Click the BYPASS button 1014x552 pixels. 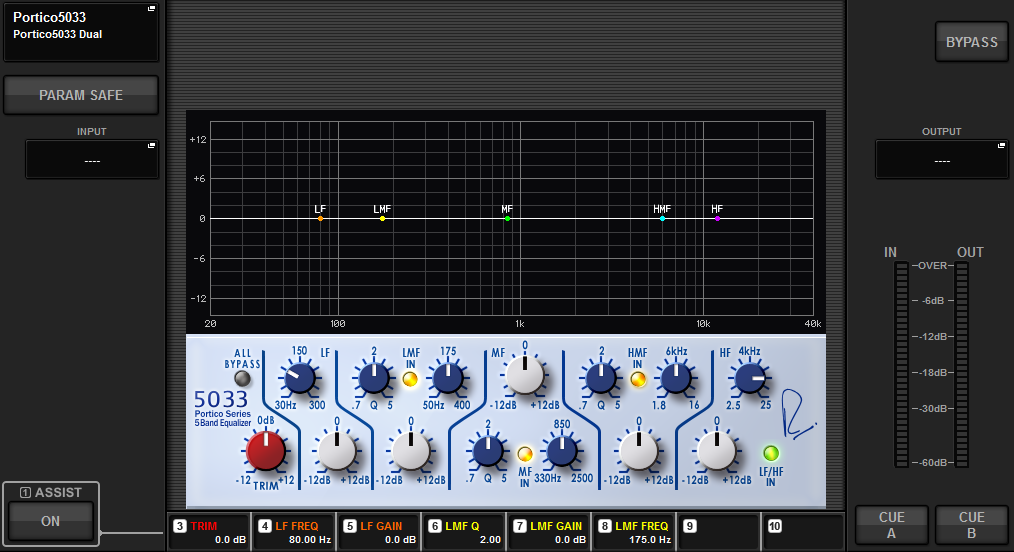pos(971,42)
